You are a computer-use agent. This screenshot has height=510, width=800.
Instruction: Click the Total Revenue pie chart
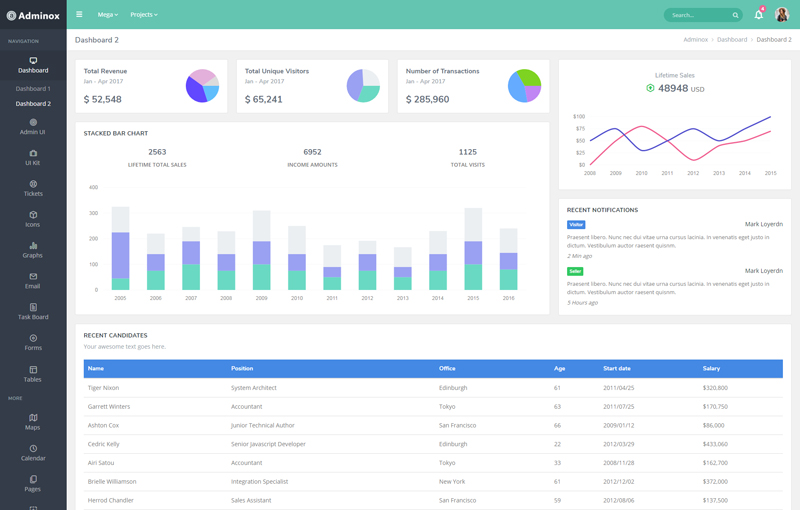(x=202, y=86)
